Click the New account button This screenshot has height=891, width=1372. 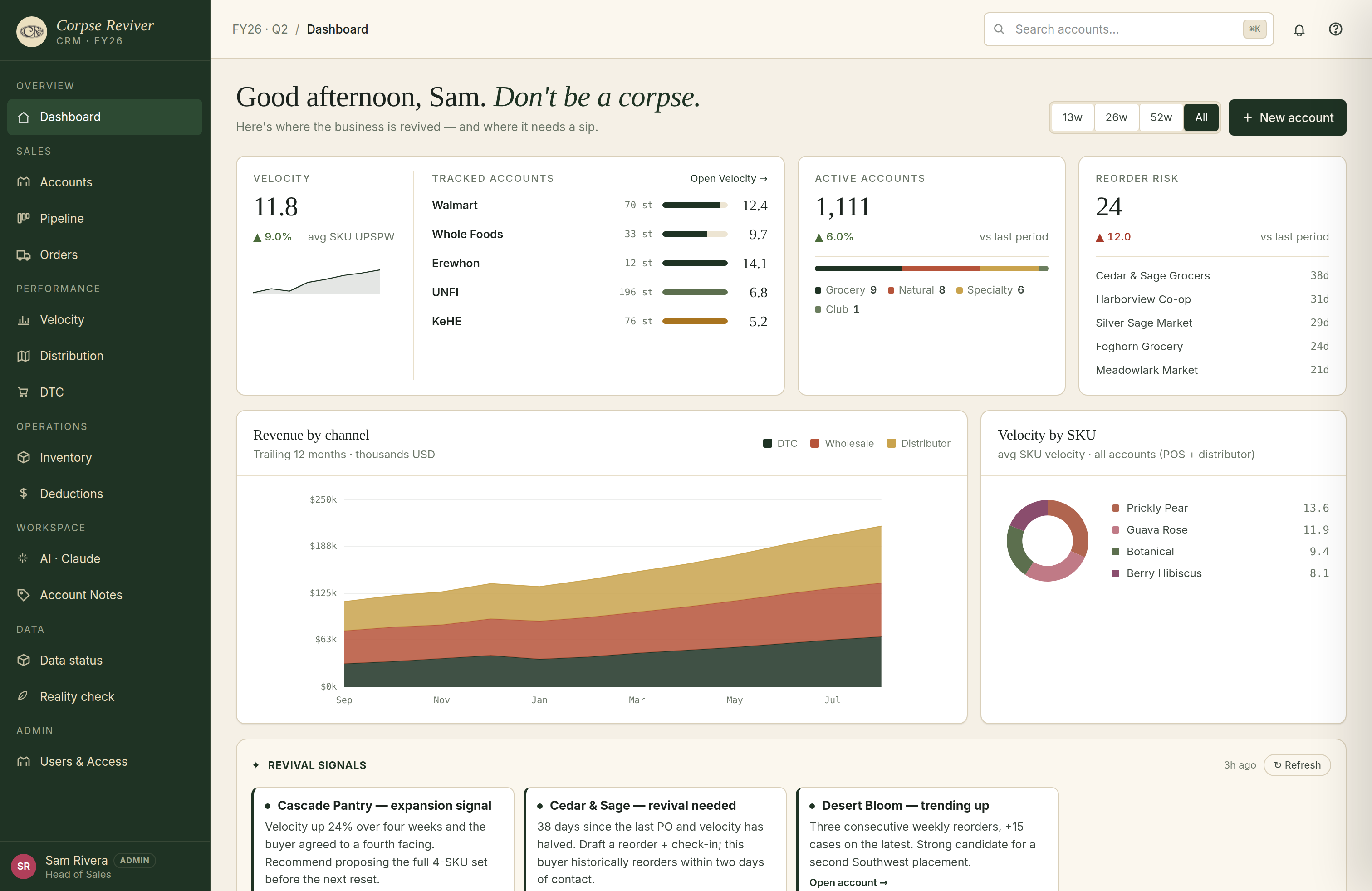click(x=1287, y=117)
